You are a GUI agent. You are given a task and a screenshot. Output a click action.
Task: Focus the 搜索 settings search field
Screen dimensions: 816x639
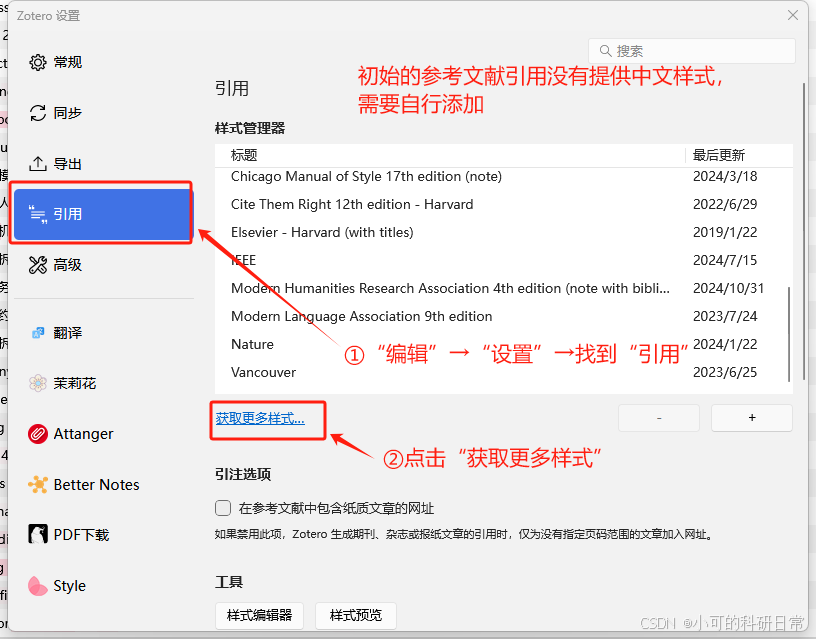click(692, 51)
